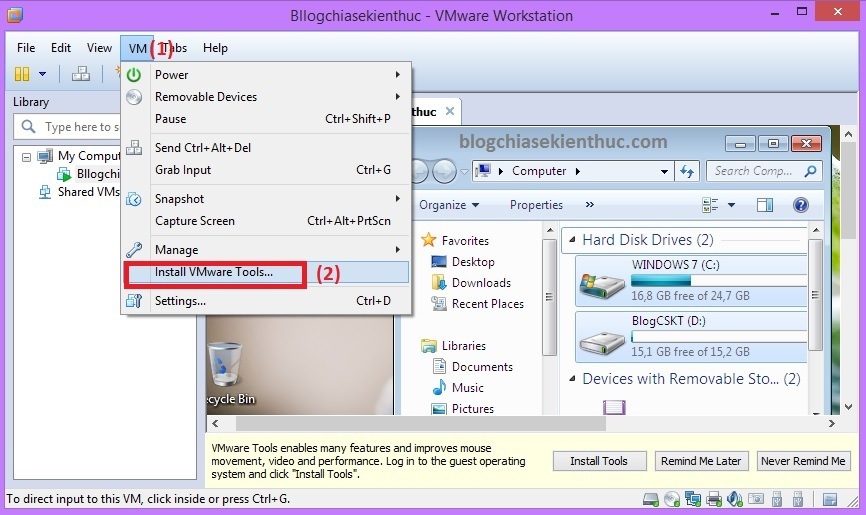Click the CD/DVD drive status icon
Image resolution: width=866 pixels, height=515 pixels.
pyautogui.click(x=672, y=499)
